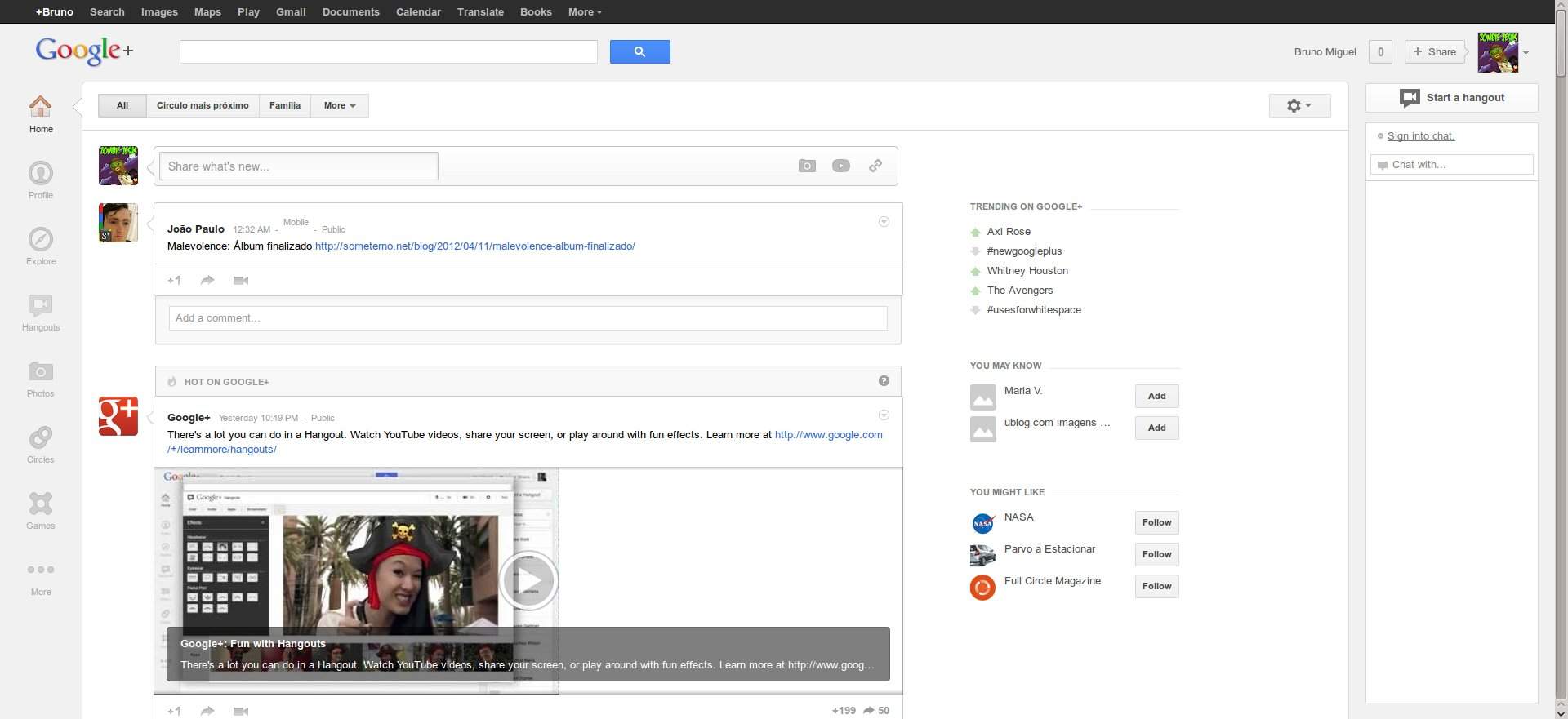Click the Google+ logo
Screen dimensions: 1568x719
84,51
